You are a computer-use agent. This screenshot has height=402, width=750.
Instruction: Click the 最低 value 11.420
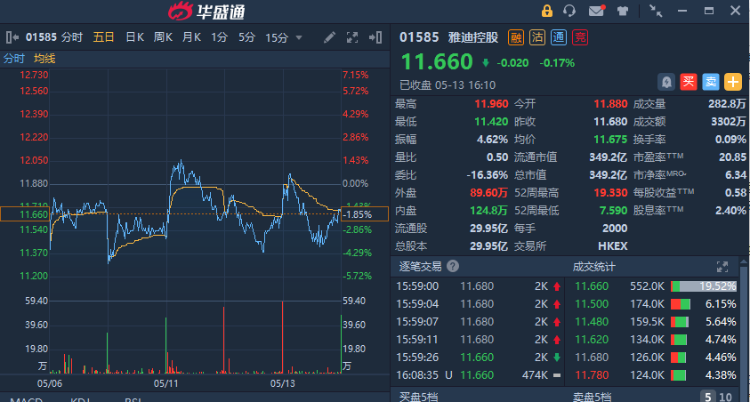(491, 122)
